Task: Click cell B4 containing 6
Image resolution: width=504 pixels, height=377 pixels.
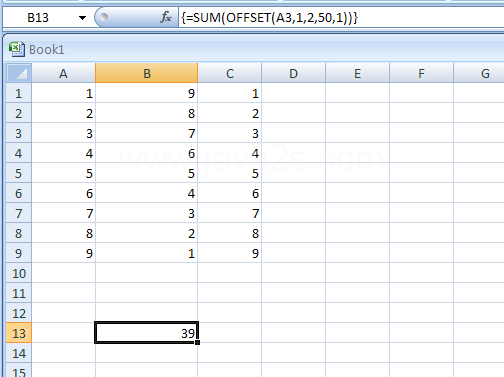Action: [147, 153]
